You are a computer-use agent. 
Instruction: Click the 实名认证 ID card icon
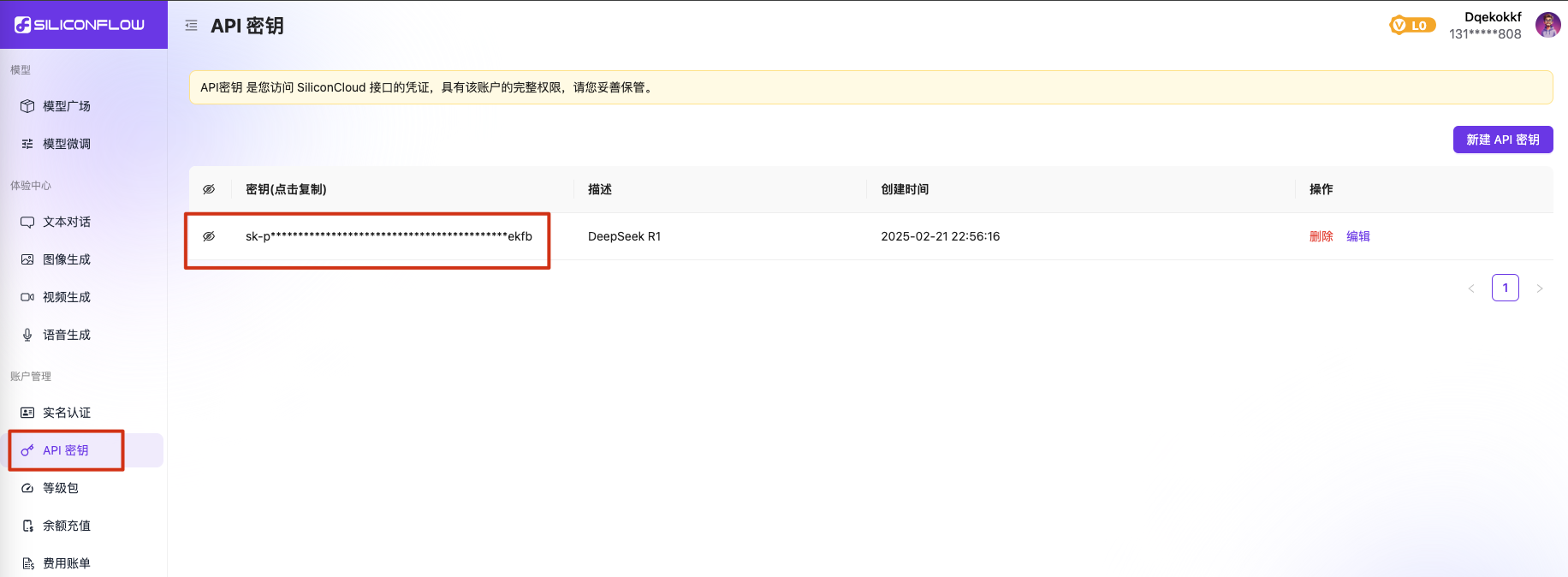click(x=27, y=413)
